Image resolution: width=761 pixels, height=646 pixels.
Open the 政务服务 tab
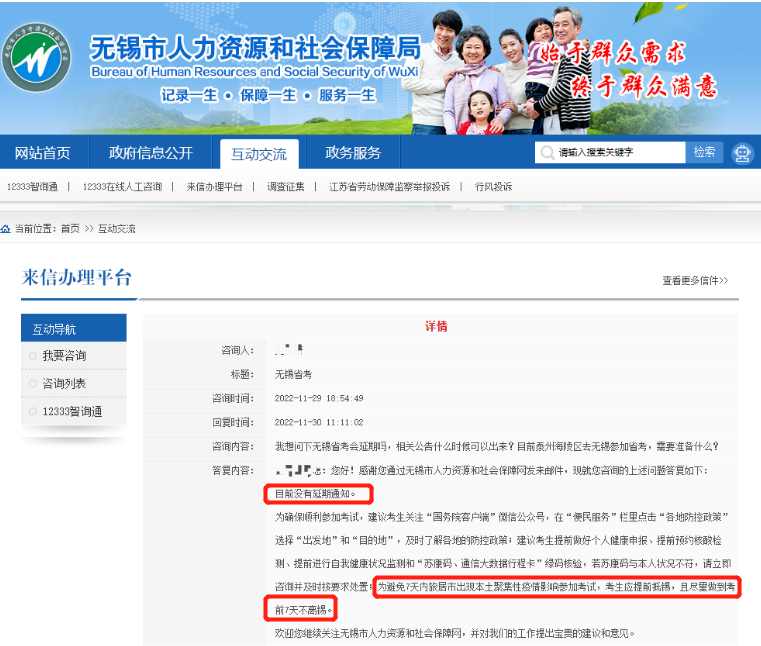click(x=353, y=153)
